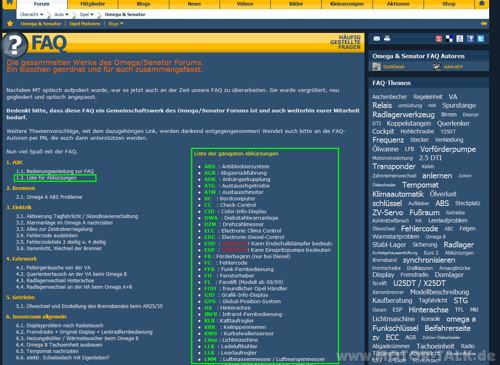Open the Omega & Senator sub-navigation link

point(41,24)
